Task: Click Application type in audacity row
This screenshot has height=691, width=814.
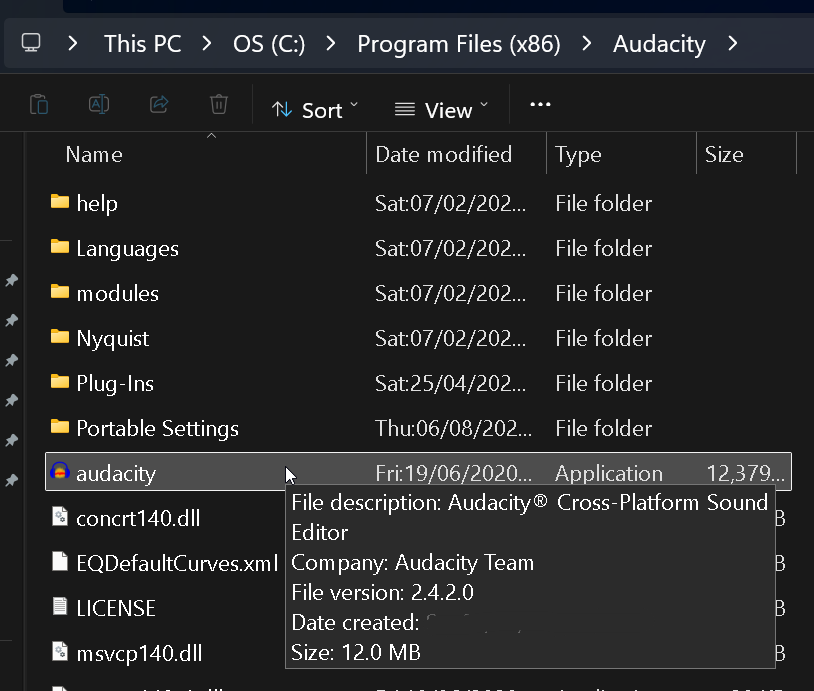Action: tap(608, 474)
